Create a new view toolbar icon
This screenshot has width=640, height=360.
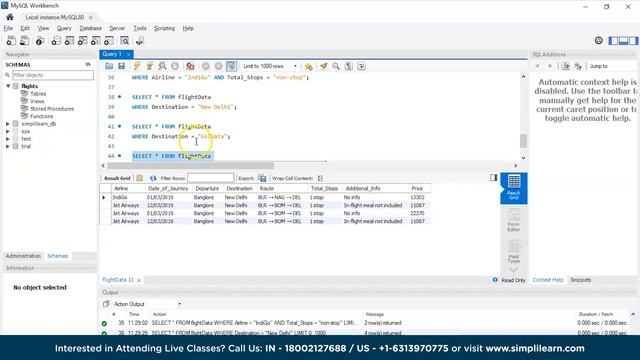point(82,40)
